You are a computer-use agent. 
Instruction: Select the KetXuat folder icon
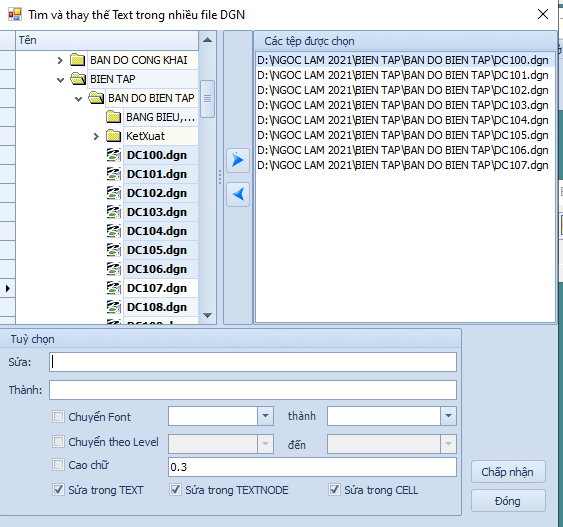point(114,136)
